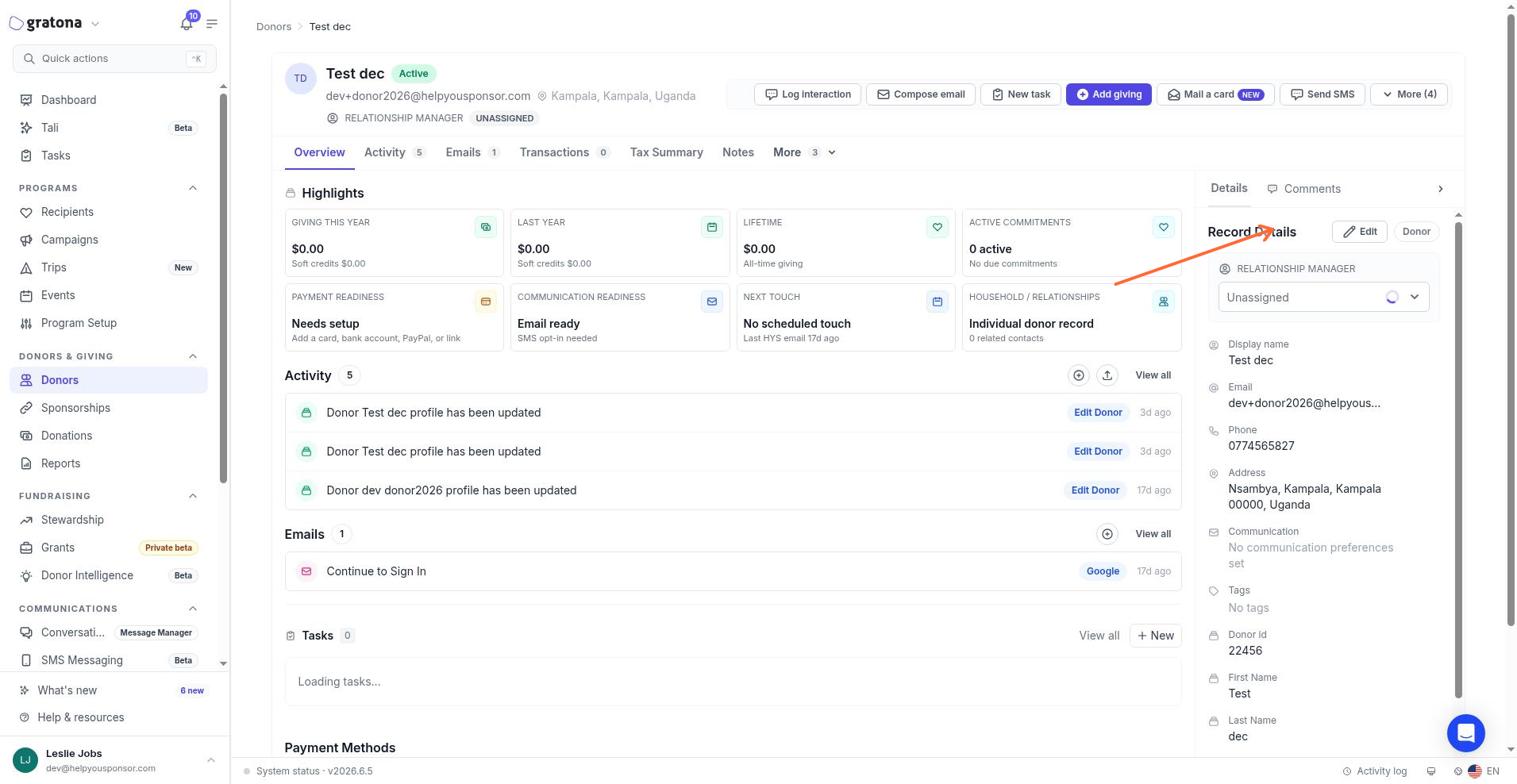1517x784 pixels.
Task: Click the display monitor icon in the status bar
Action: click(x=1431, y=771)
